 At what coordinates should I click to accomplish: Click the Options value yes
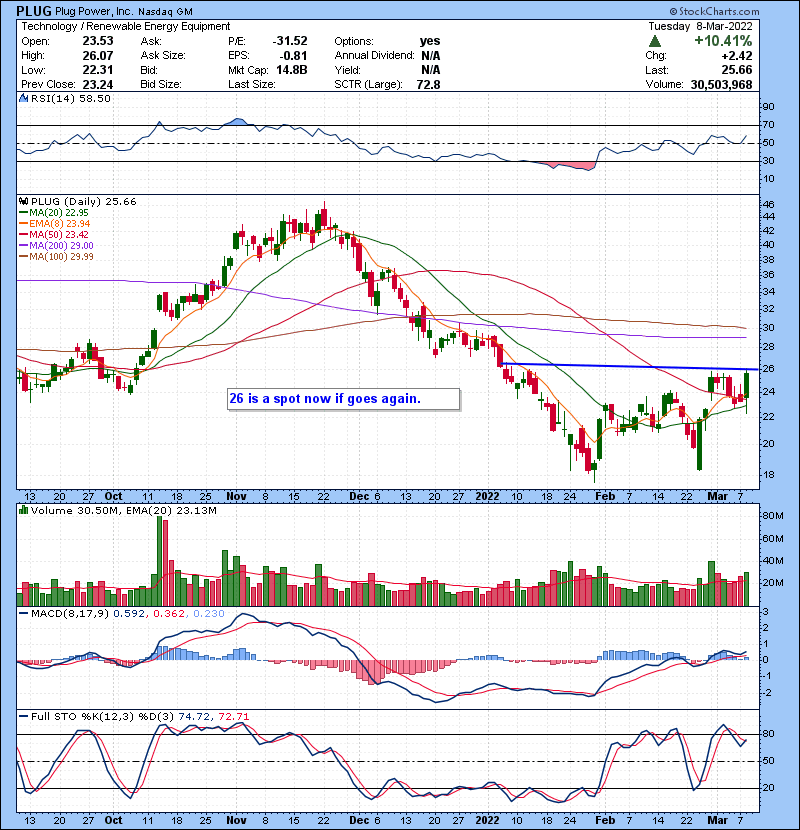[430, 41]
